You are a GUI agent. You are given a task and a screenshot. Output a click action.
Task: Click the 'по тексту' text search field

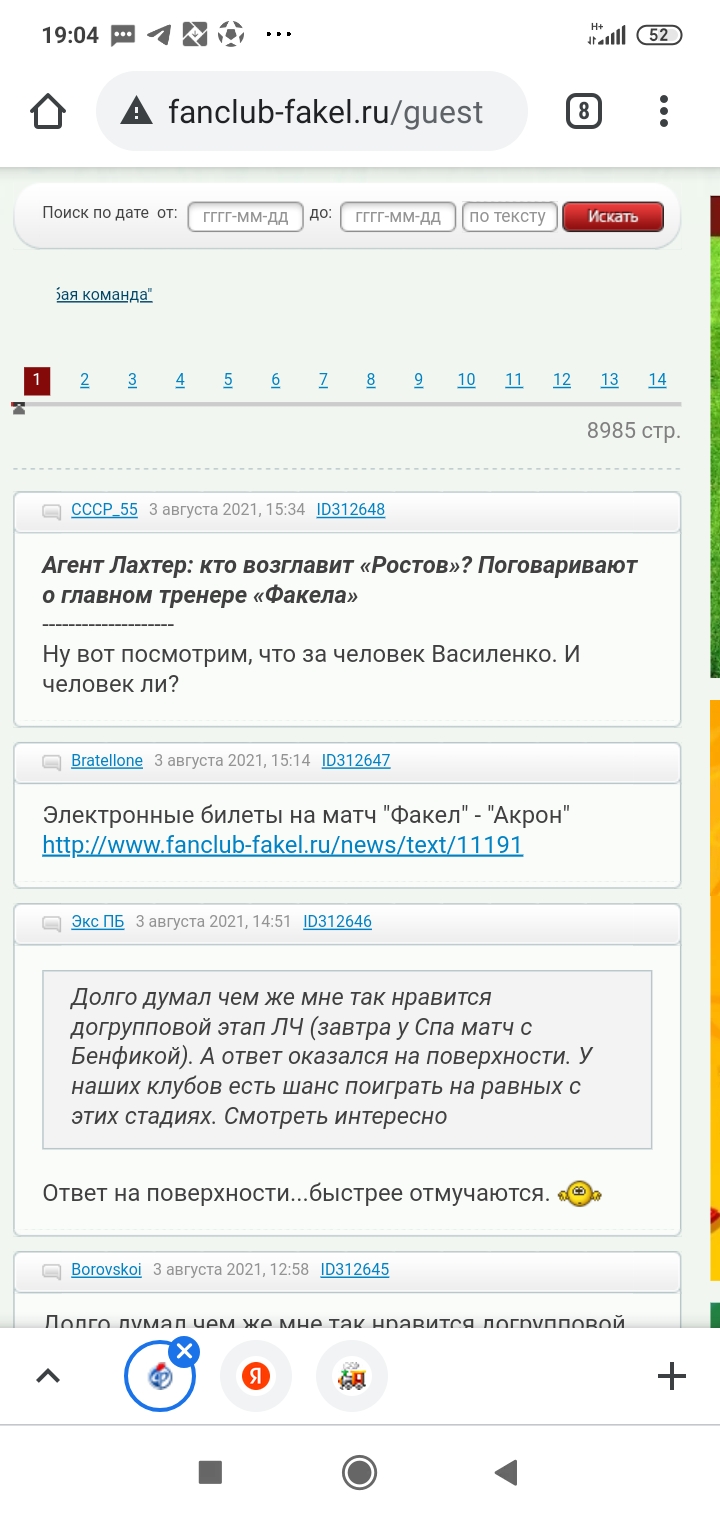[x=507, y=216]
